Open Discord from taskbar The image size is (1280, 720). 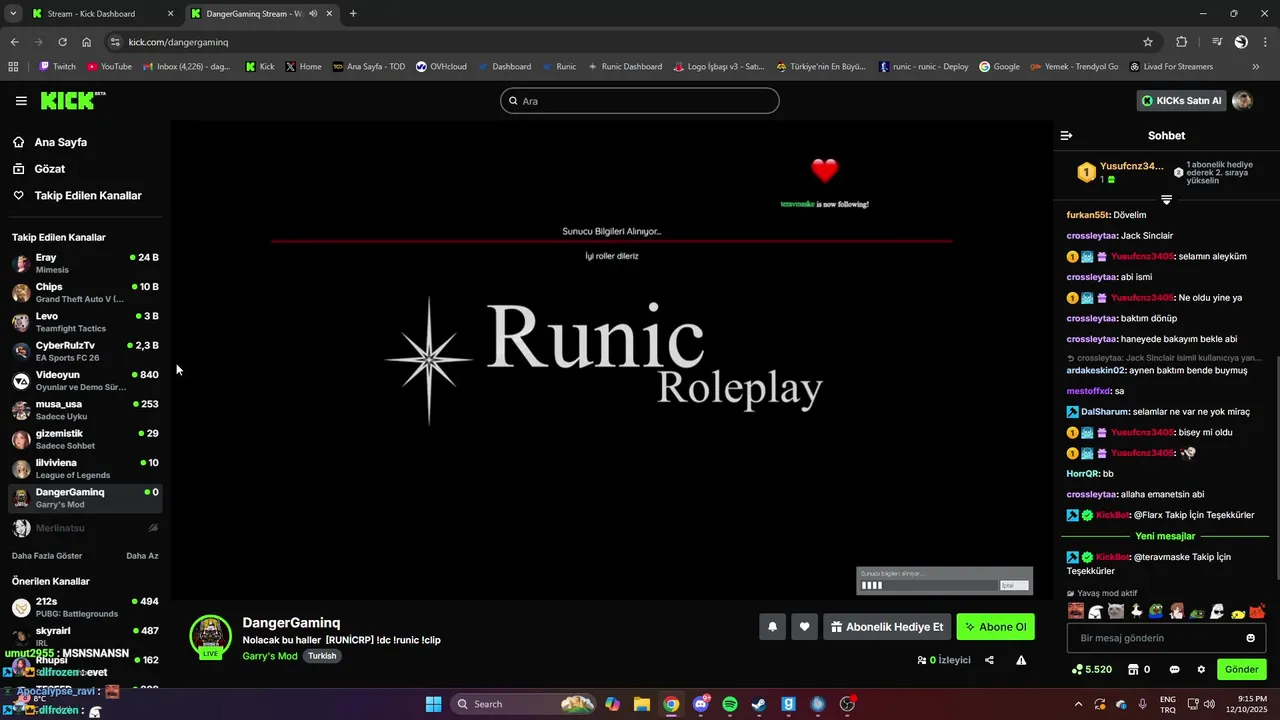point(701,704)
